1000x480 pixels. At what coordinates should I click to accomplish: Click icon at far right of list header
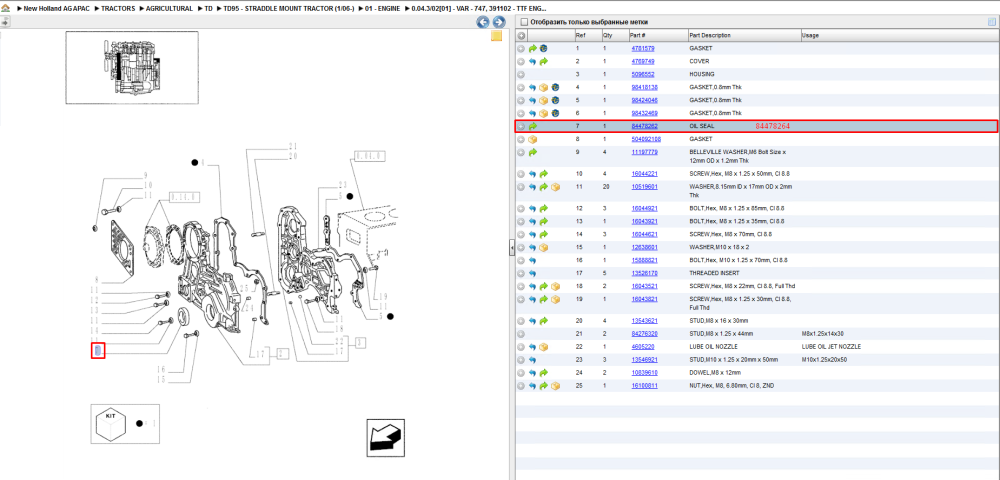[992, 22]
